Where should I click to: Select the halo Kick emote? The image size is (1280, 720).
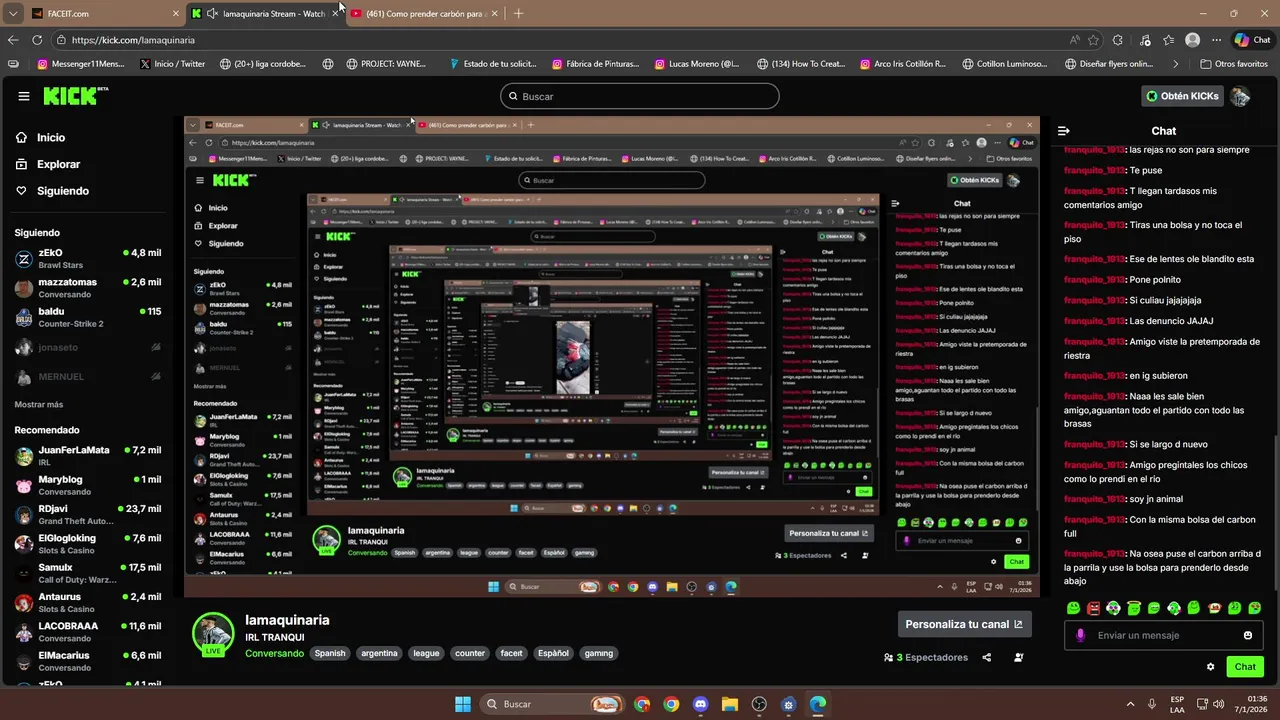tap(1134, 608)
